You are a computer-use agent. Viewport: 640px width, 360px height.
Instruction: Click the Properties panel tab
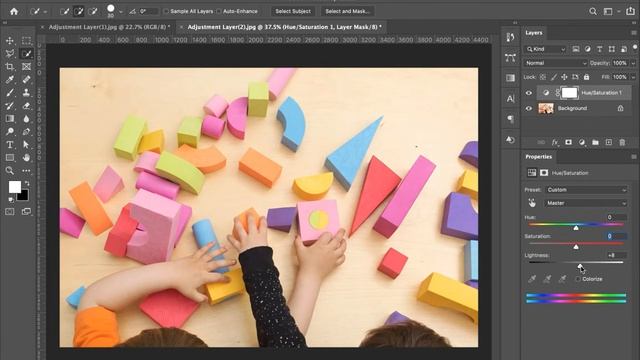coord(538,157)
